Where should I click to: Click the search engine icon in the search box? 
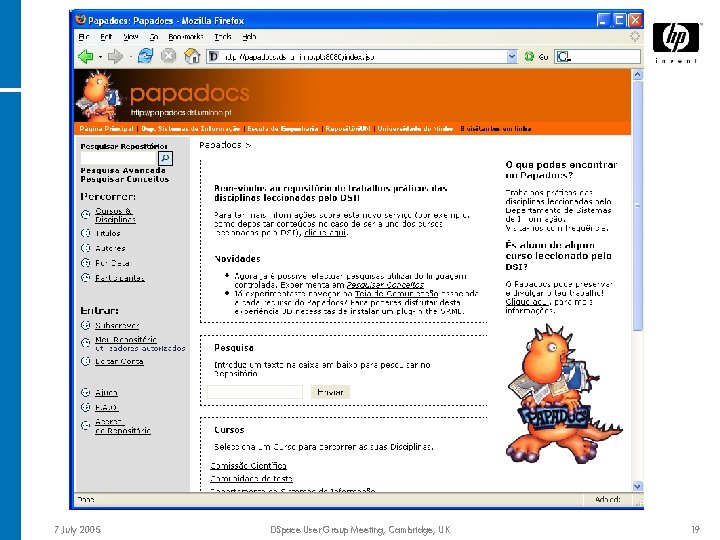[563, 56]
